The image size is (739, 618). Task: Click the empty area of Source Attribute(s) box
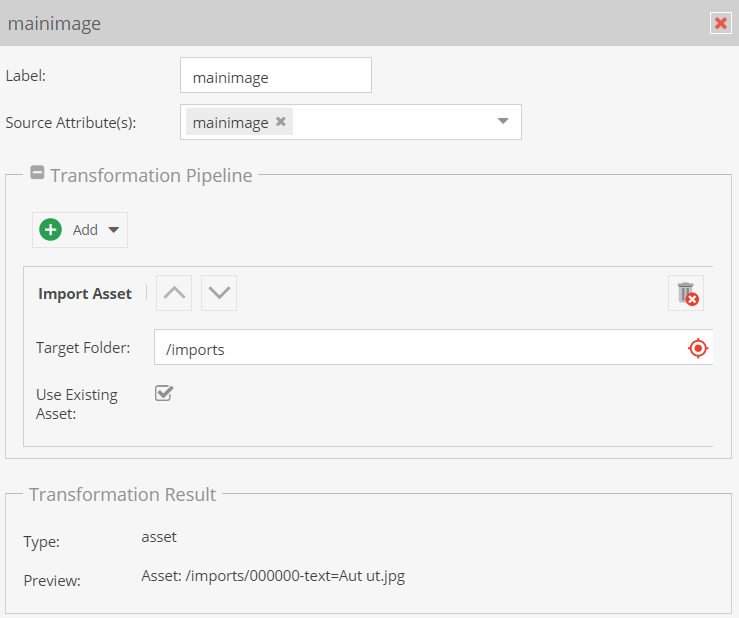click(x=390, y=122)
